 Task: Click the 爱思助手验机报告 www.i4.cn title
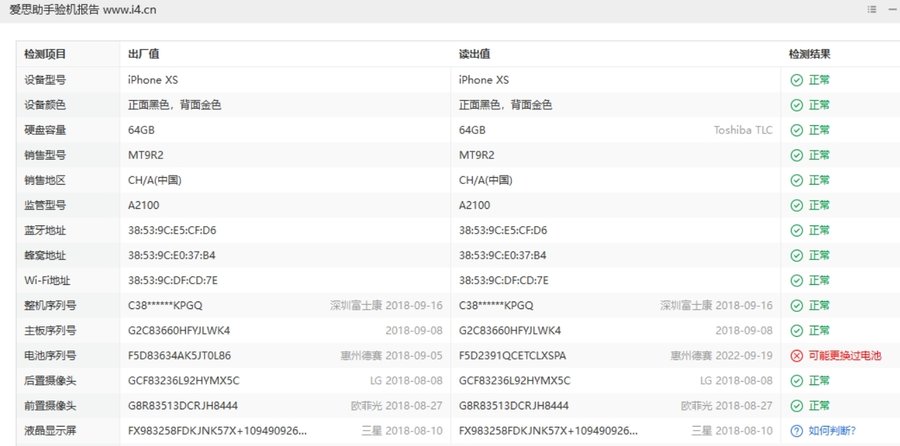tap(83, 10)
